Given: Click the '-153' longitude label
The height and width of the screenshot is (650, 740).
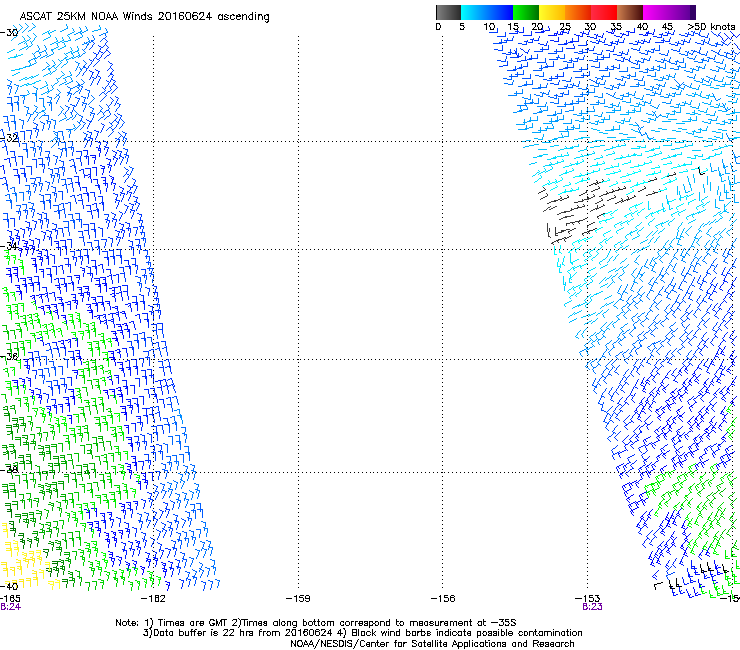Looking at the screenshot, I should [x=587, y=599].
